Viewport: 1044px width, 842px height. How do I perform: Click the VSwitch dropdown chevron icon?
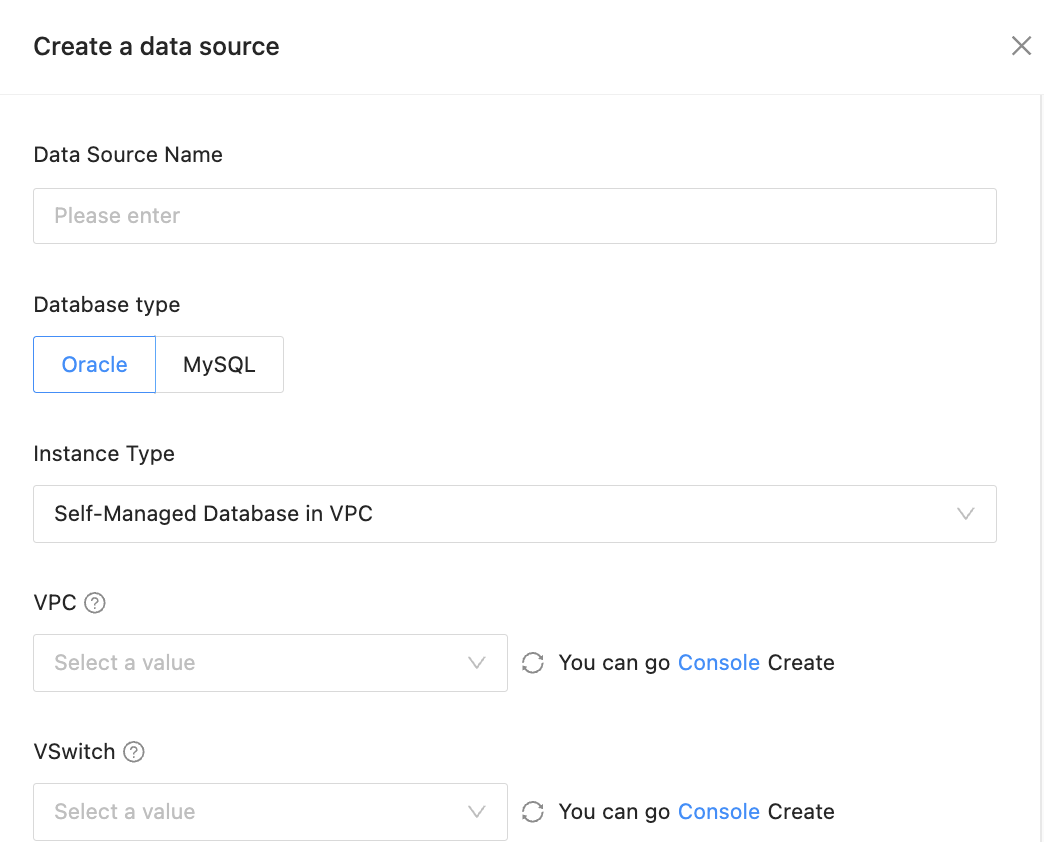[x=477, y=812]
